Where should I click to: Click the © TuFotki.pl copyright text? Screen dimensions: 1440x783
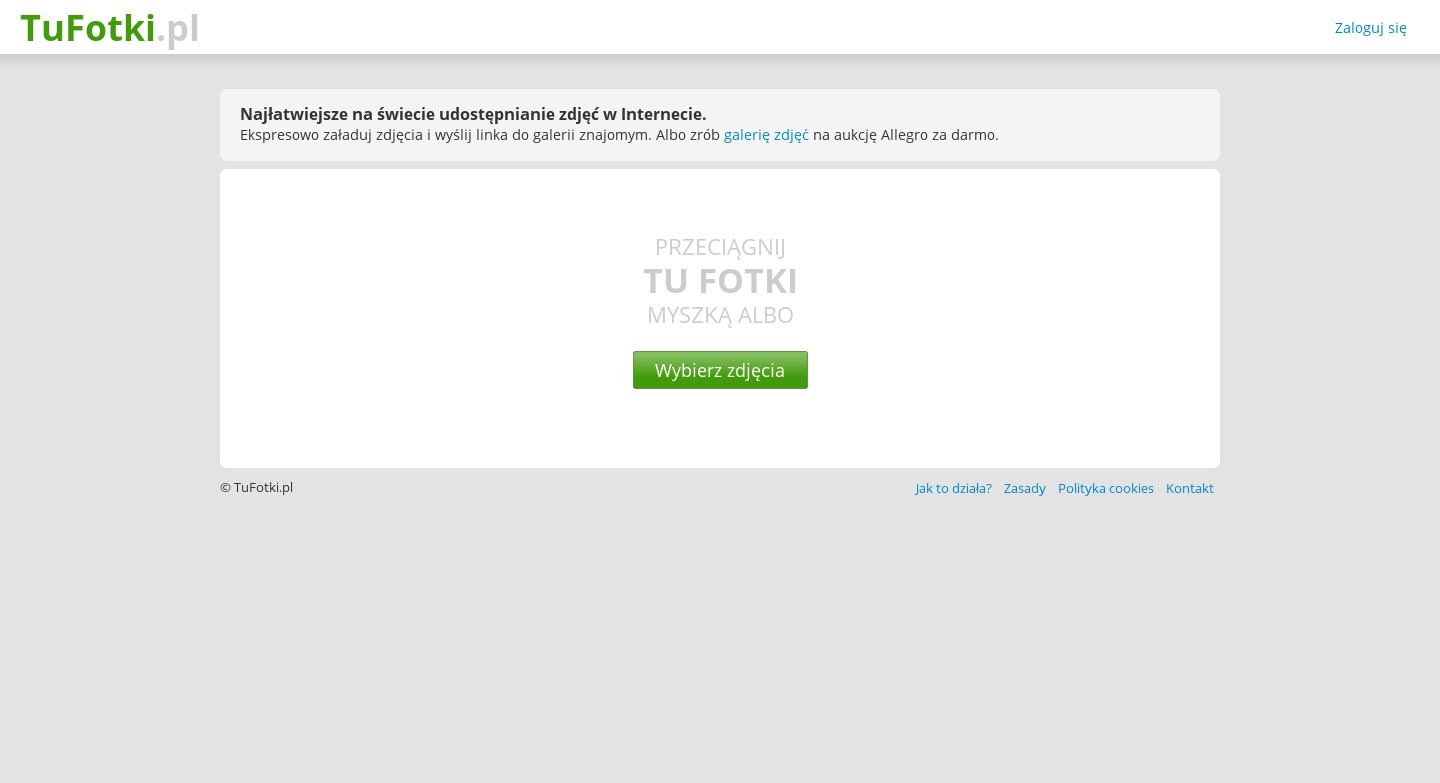[x=257, y=488]
